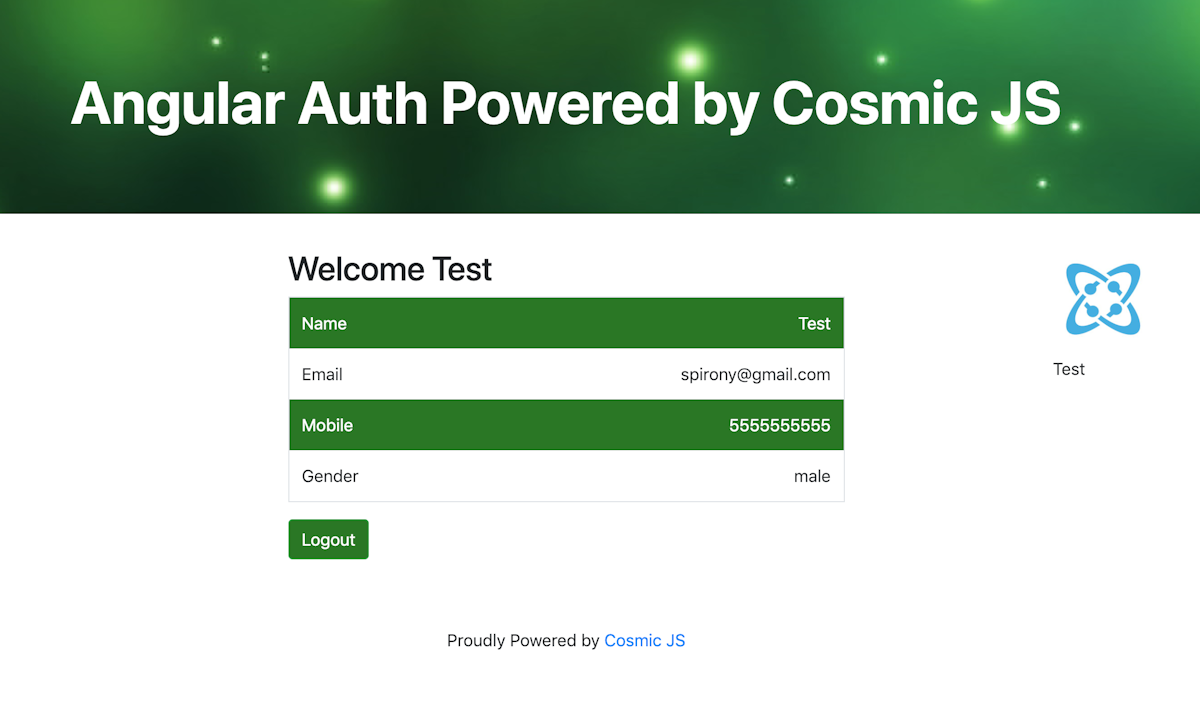Click the letters JS in banner title

pyautogui.click(x=1026, y=103)
